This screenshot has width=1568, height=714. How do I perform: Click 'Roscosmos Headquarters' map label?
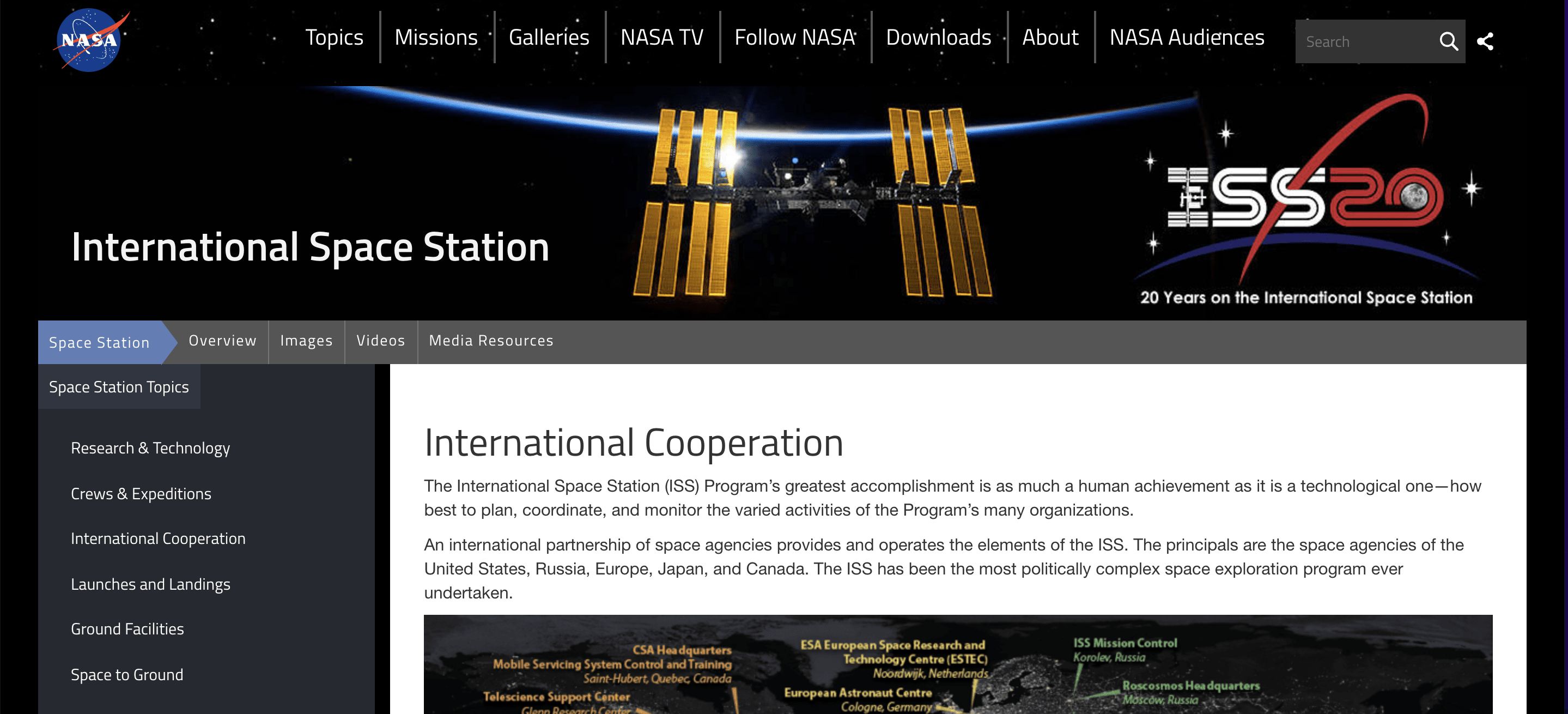1190,686
